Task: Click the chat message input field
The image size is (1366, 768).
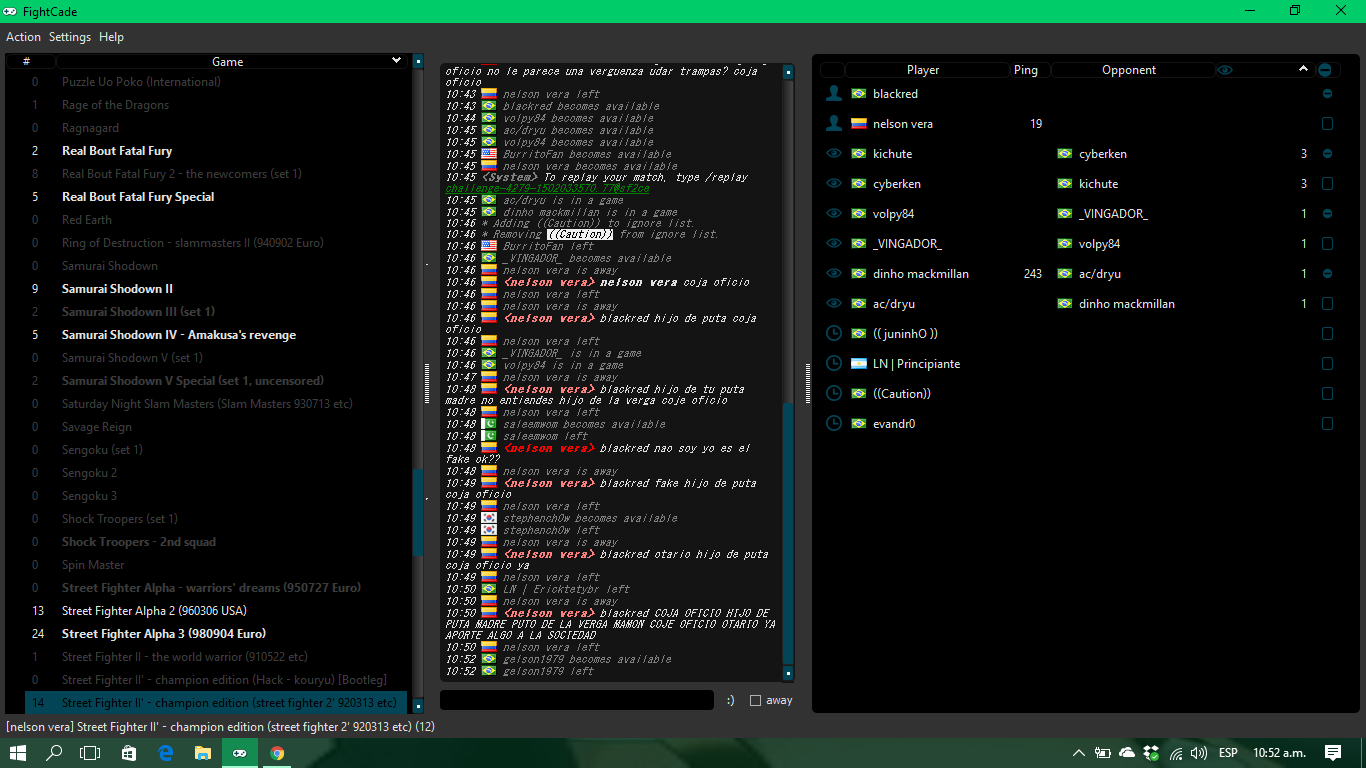Action: pyautogui.click(x=577, y=700)
